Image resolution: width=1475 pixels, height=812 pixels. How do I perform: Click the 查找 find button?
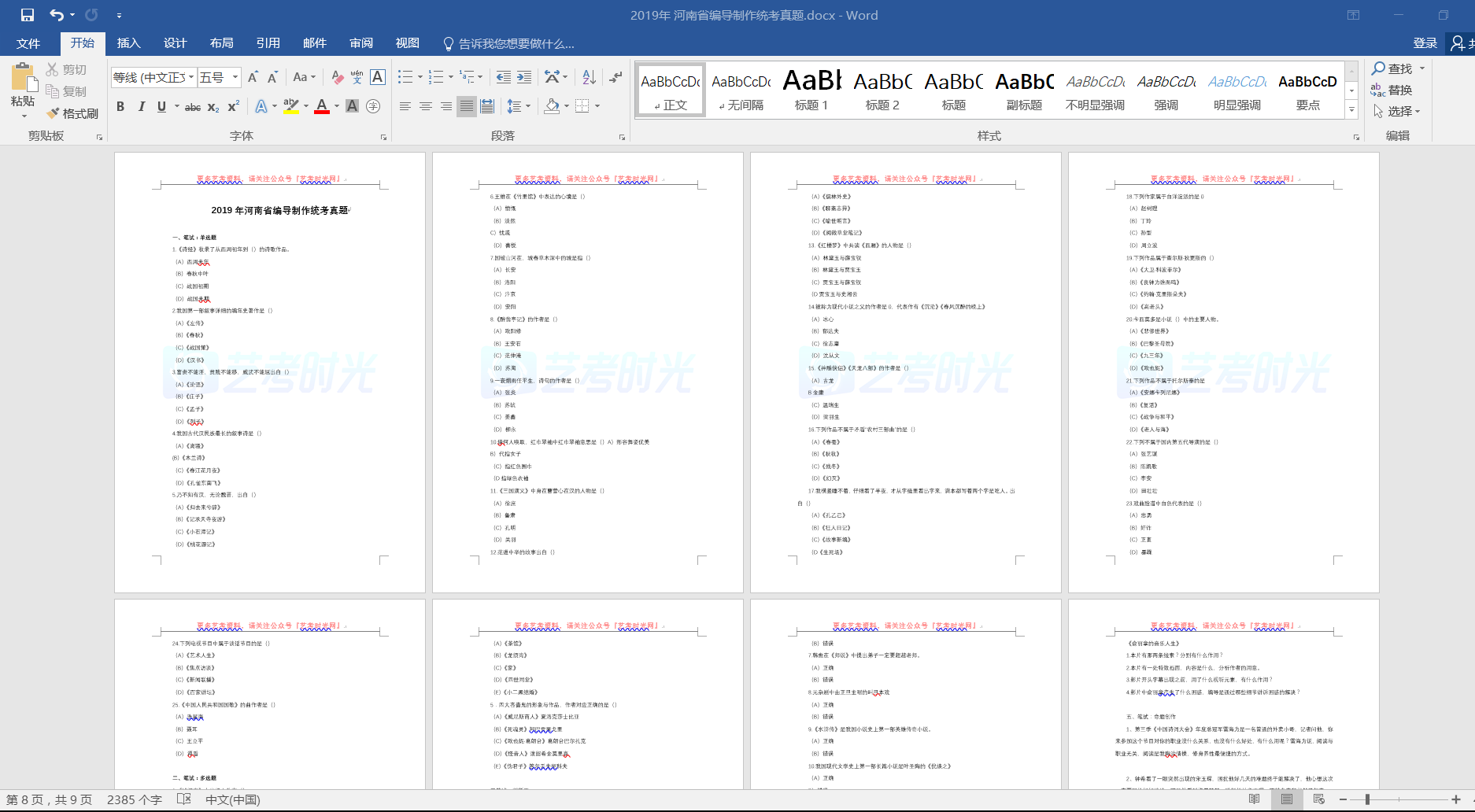click(x=1392, y=69)
